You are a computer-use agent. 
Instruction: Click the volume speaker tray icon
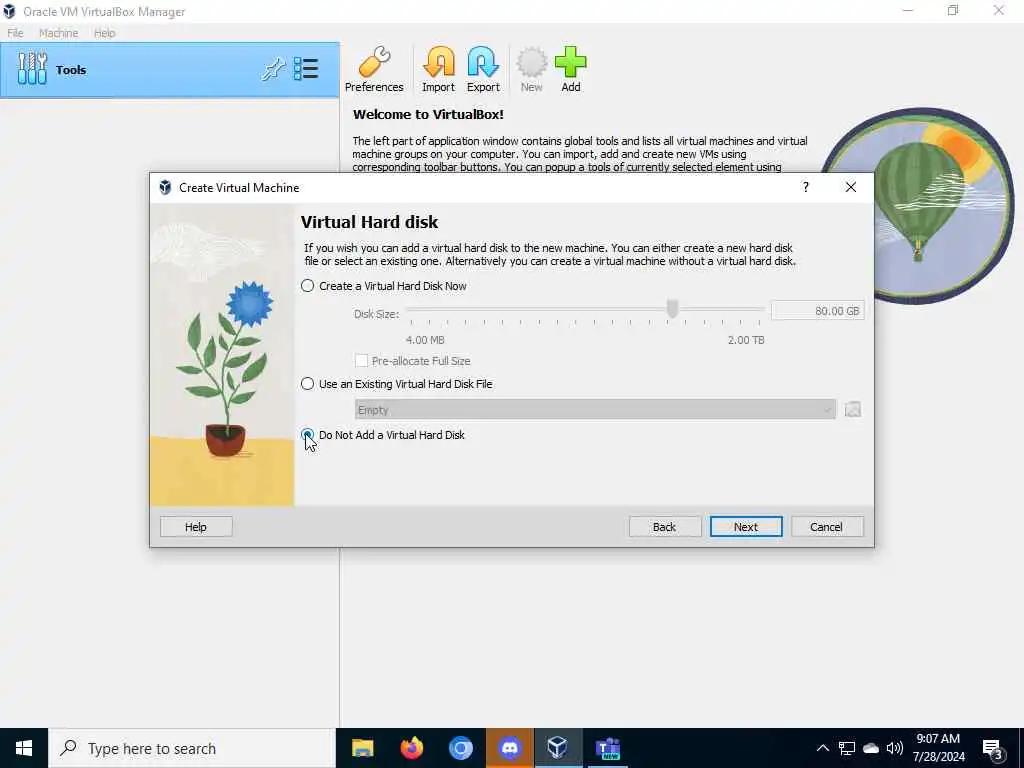coord(895,748)
